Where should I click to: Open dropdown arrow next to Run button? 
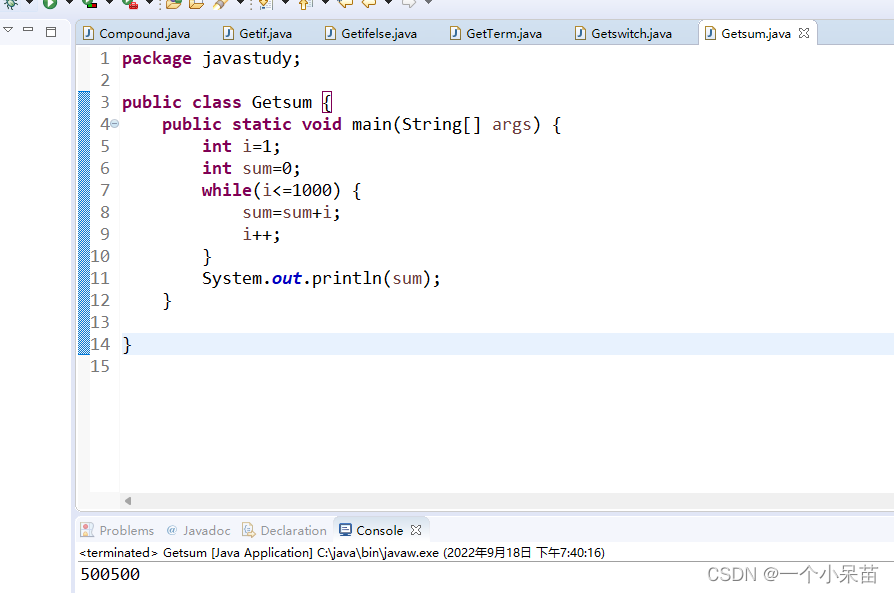(68, 3)
